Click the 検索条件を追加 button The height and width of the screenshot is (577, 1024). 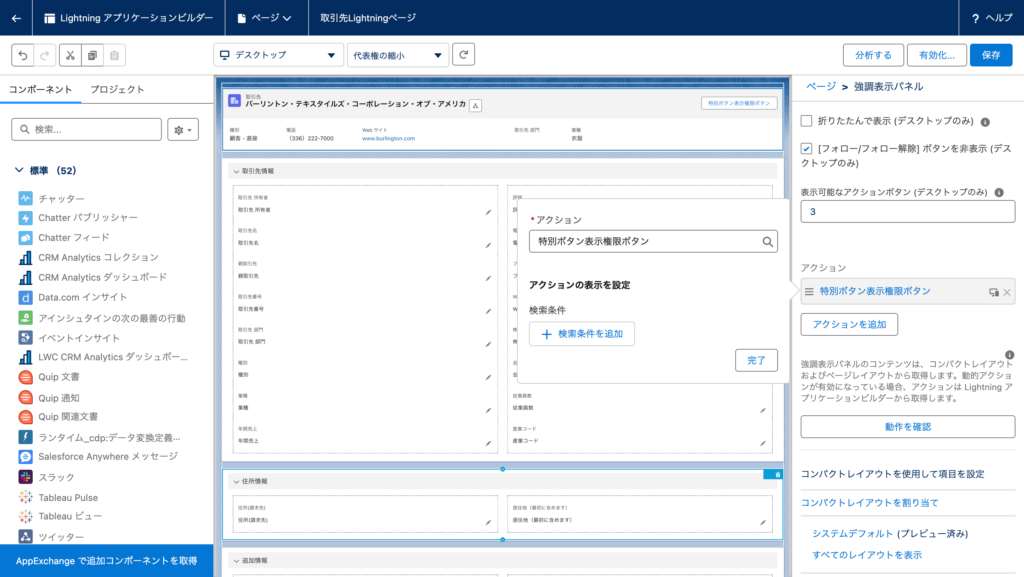click(x=582, y=334)
